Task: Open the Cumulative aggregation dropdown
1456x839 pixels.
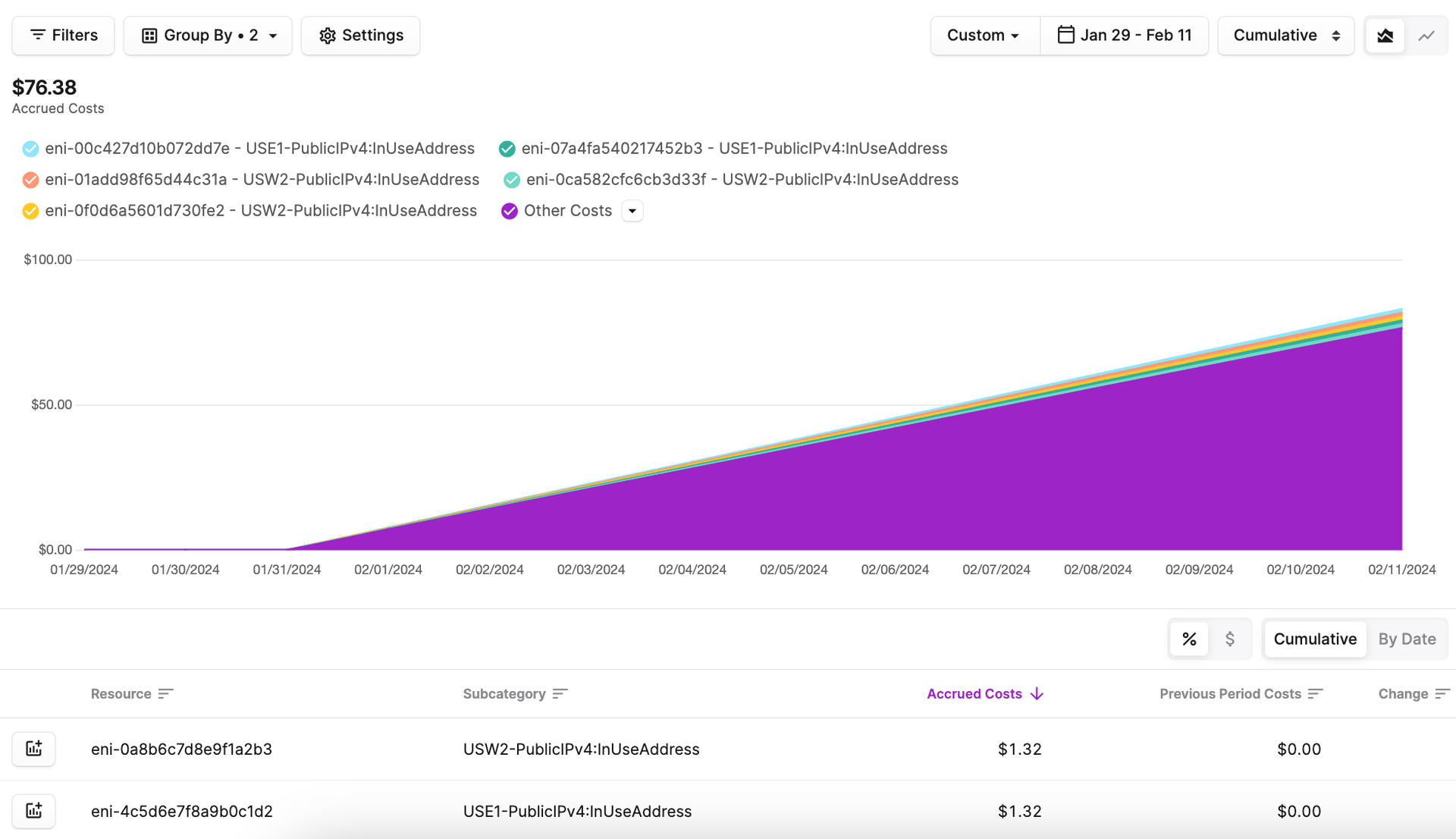Action: pyautogui.click(x=1285, y=35)
